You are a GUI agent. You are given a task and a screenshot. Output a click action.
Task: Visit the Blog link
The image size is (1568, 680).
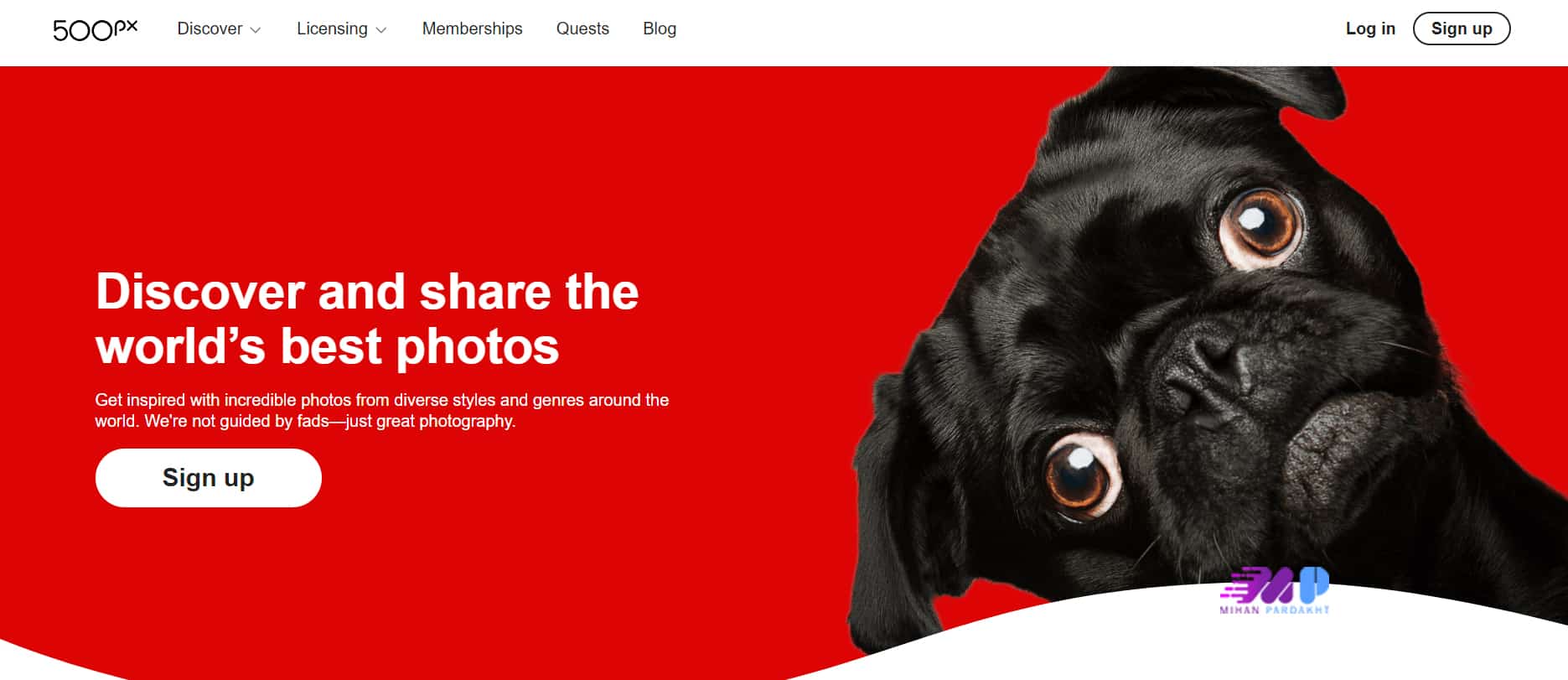point(660,29)
